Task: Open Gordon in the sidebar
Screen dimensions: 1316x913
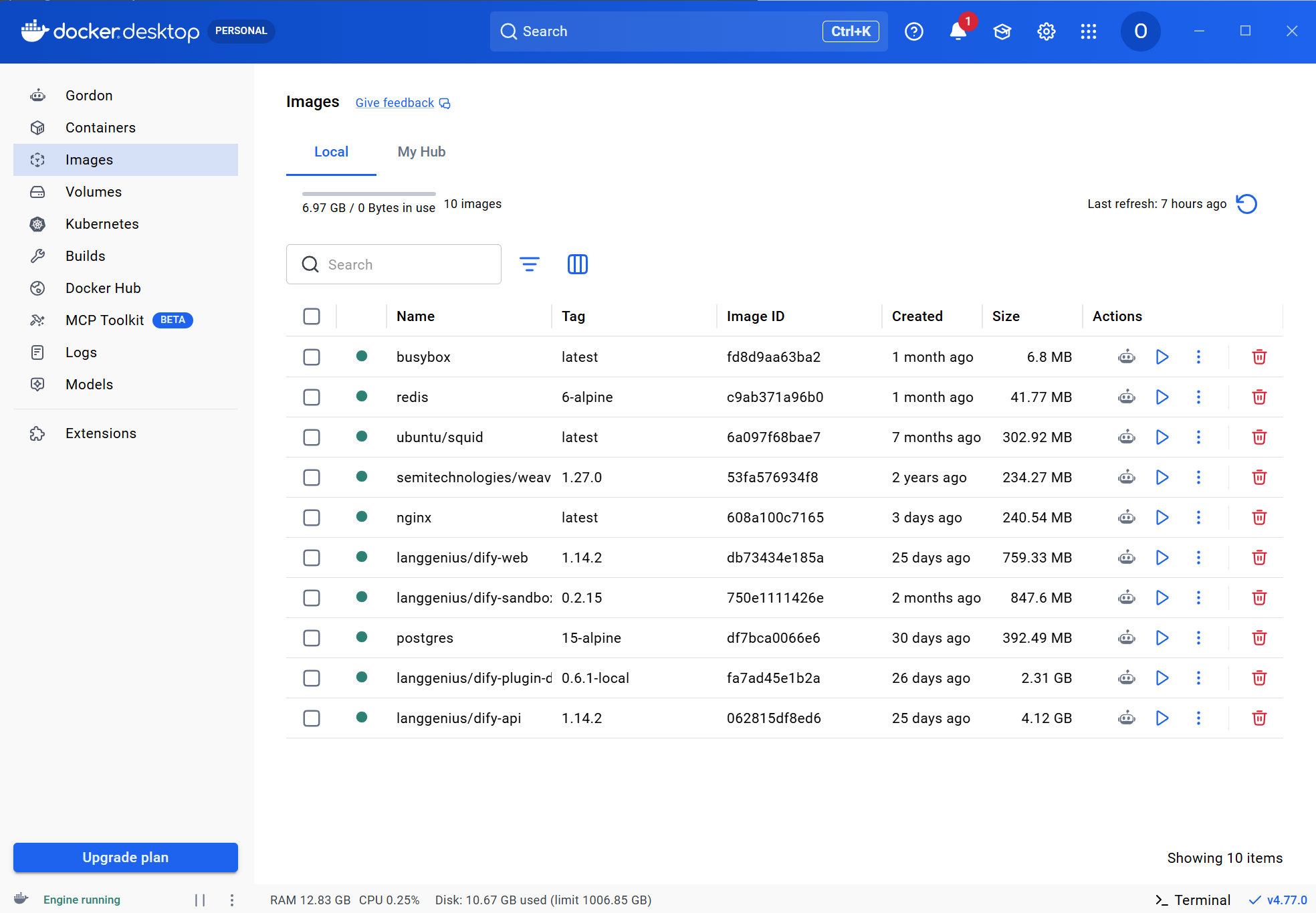Action: click(126, 96)
